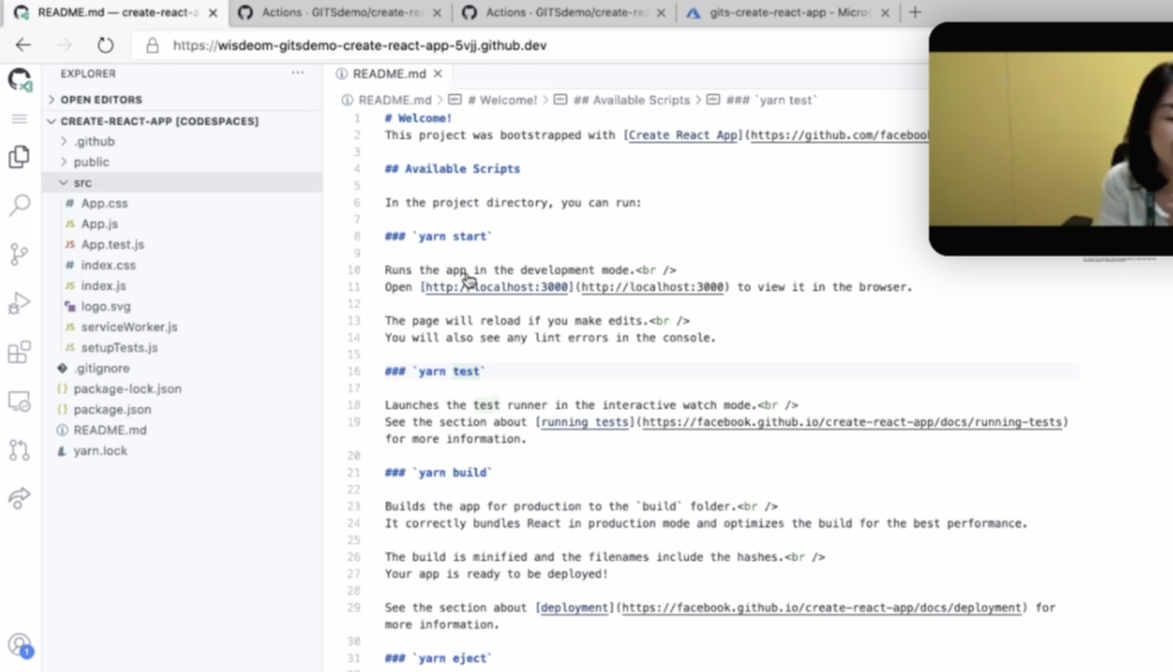This screenshot has height=672, width=1173.
Task: Switch to first Actions GITSdemo browser tab
Action: click(x=340, y=13)
